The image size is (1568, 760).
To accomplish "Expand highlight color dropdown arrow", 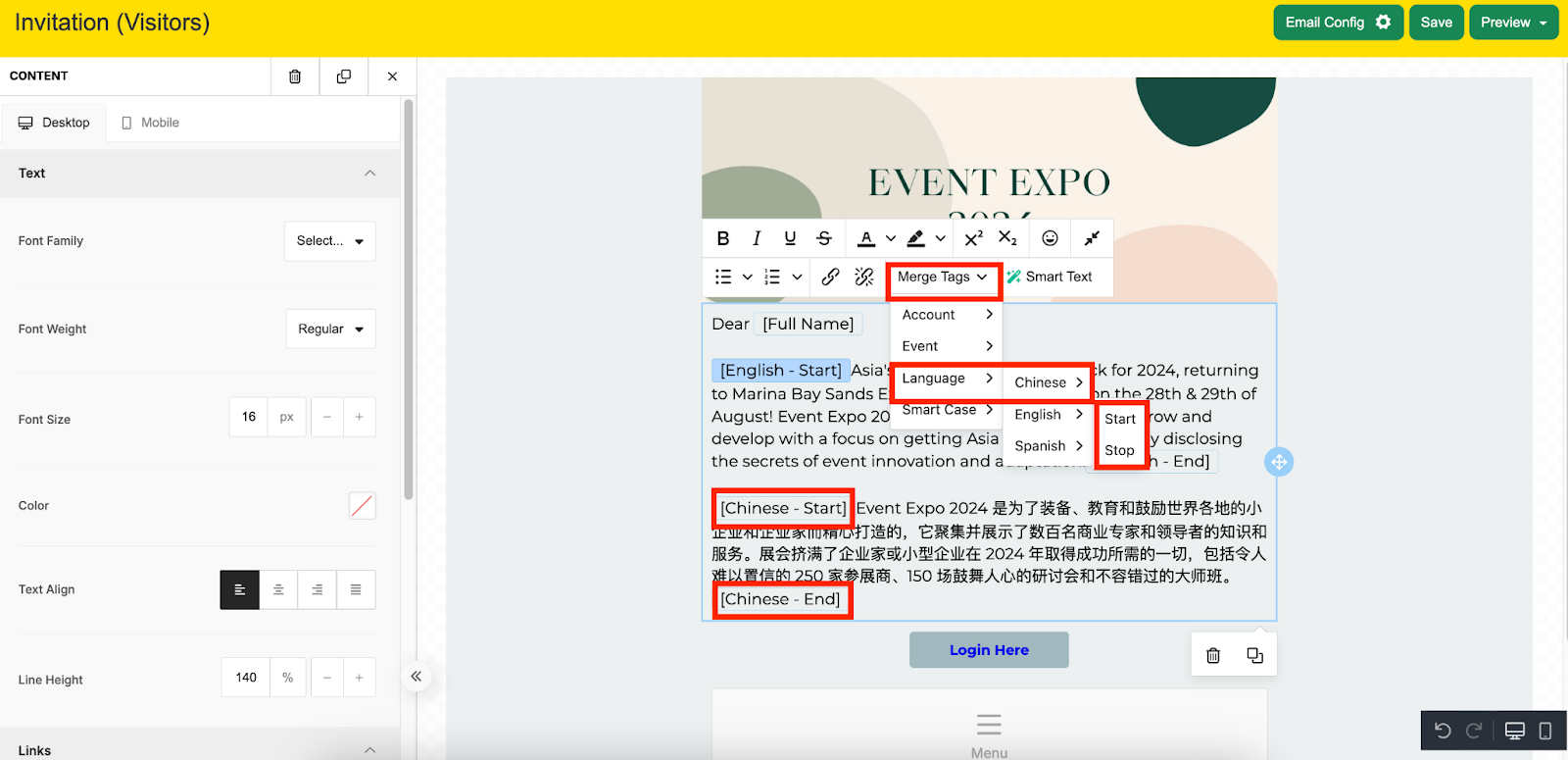I will tap(941, 238).
